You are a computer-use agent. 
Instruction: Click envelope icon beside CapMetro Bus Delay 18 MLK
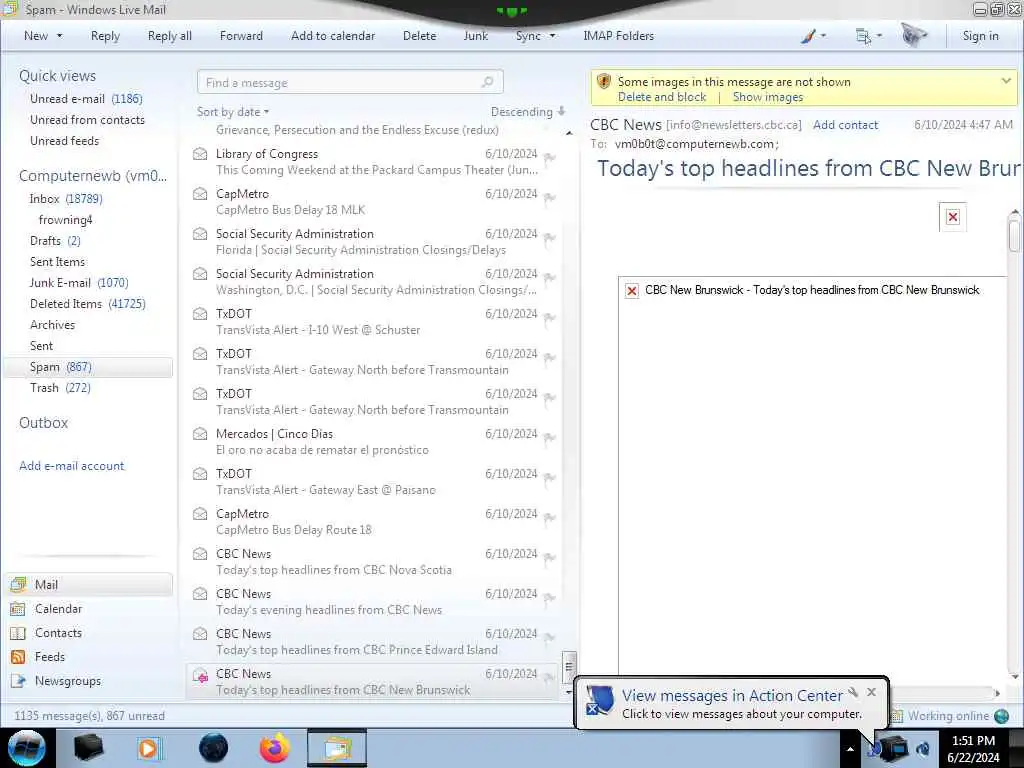point(200,194)
